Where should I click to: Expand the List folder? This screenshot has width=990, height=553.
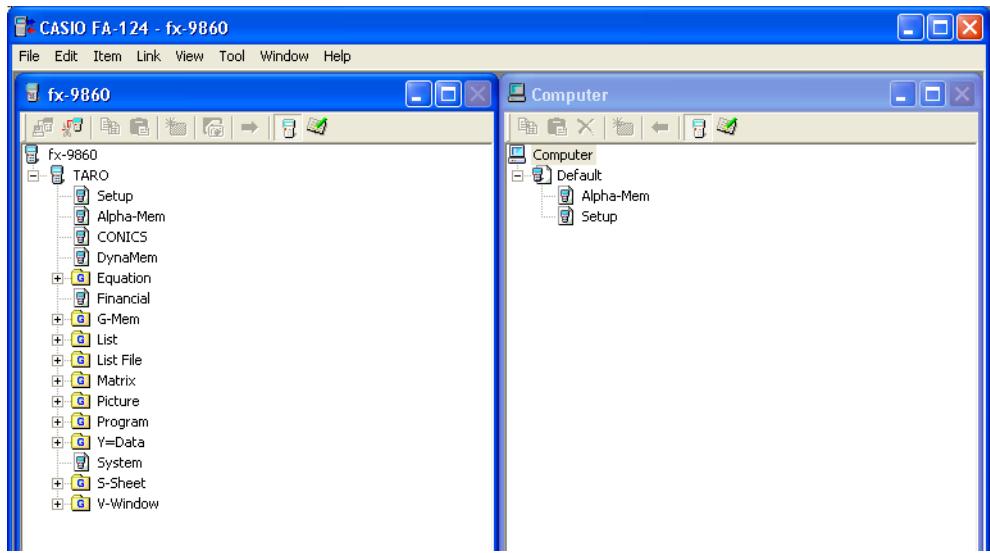tap(57, 340)
